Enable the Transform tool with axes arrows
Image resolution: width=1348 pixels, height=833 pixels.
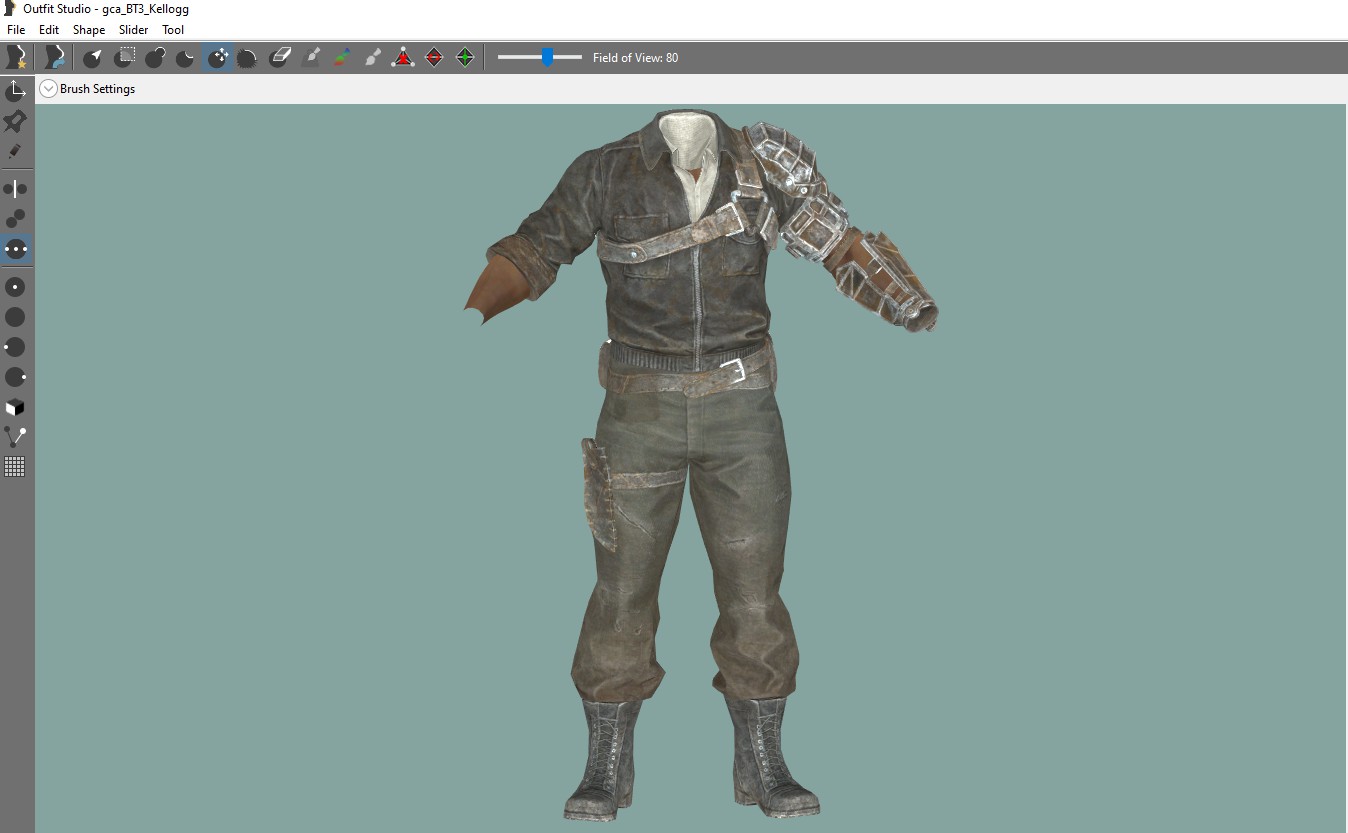[x=15, y=90]
